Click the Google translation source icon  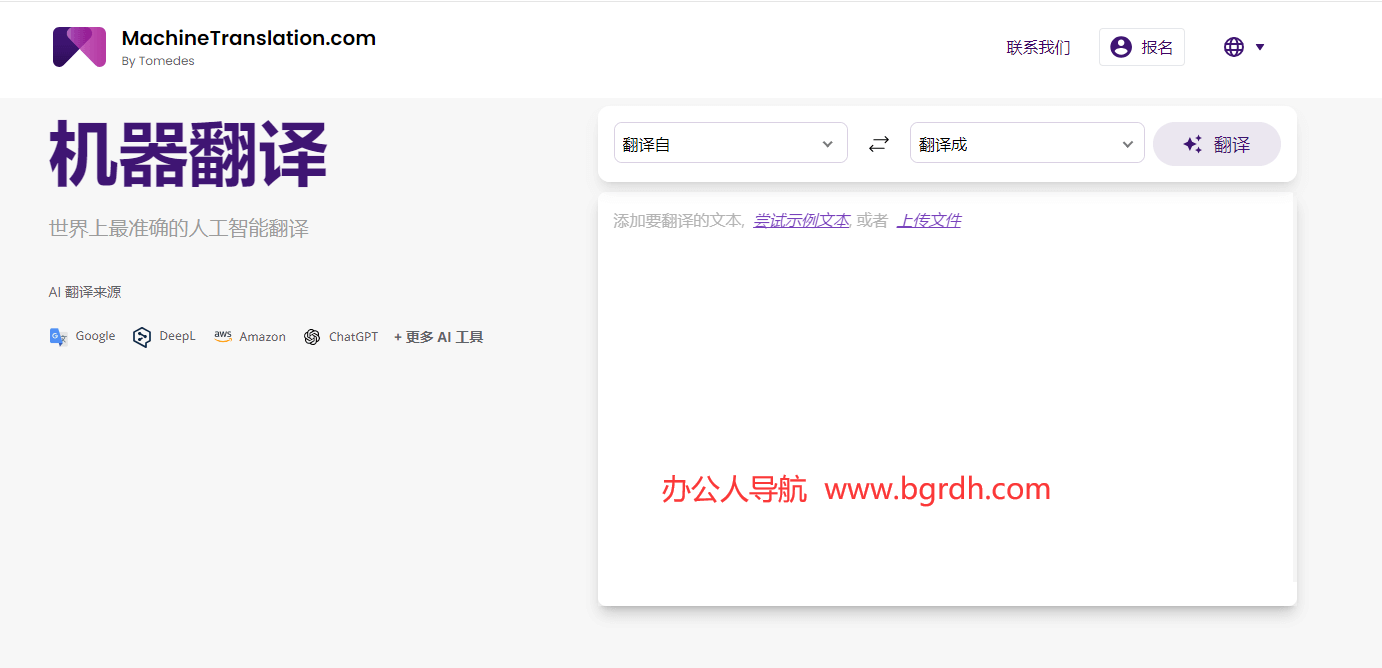coord(58,336)
